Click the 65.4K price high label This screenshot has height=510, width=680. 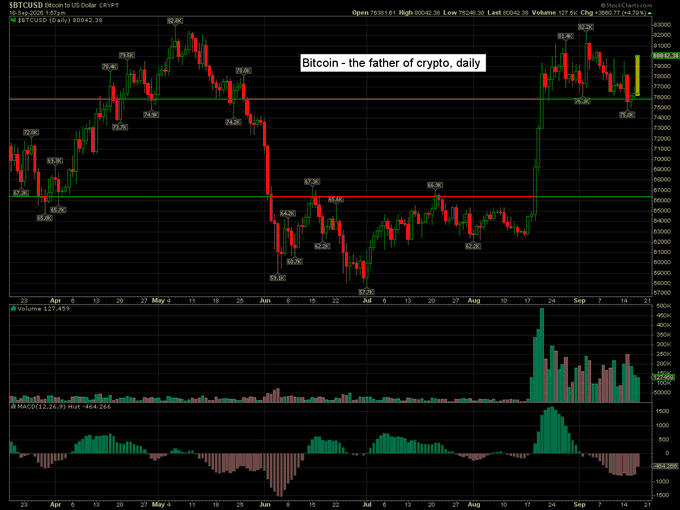[x=336, y=199]
